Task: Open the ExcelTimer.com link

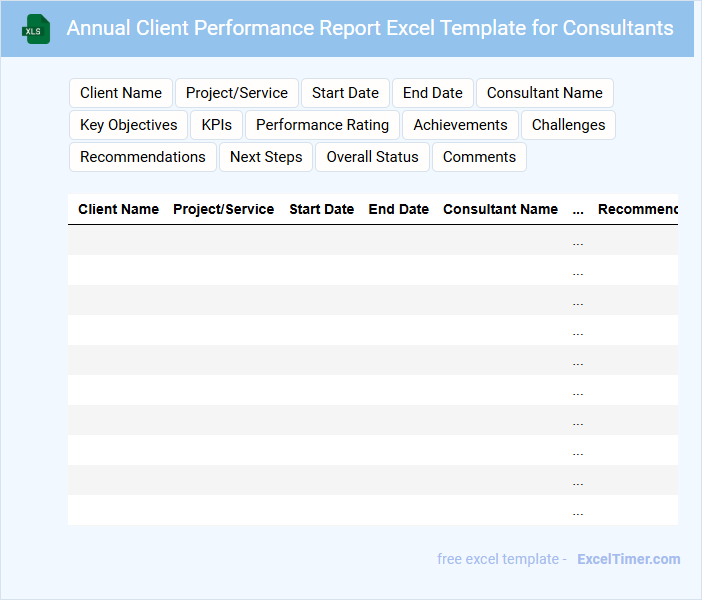Action: click(x=629, y=559)
